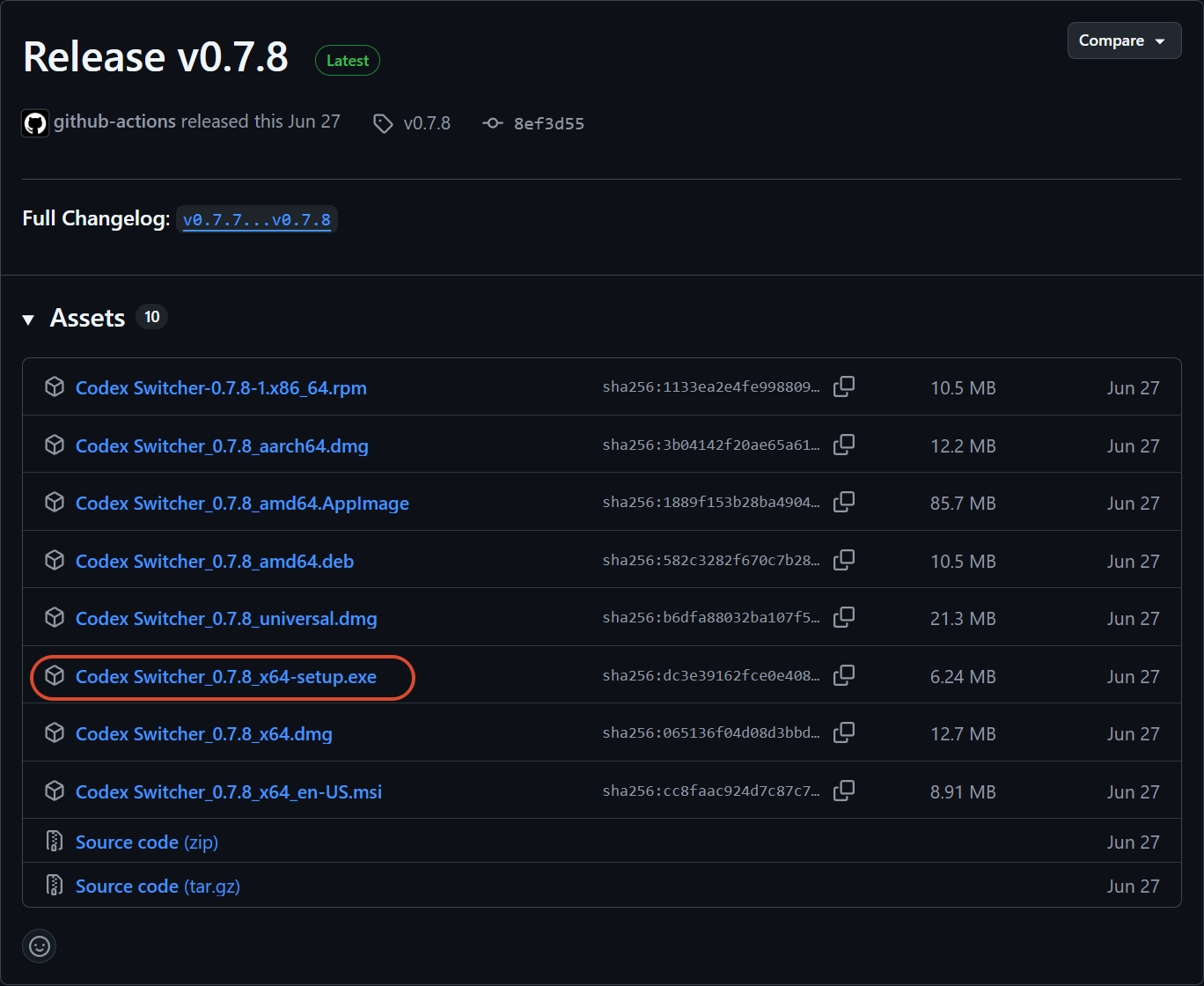Click hash text sha256:582c3282f670c7b28…
Screen dimensions: 1204x986
(x=711, y=562)
